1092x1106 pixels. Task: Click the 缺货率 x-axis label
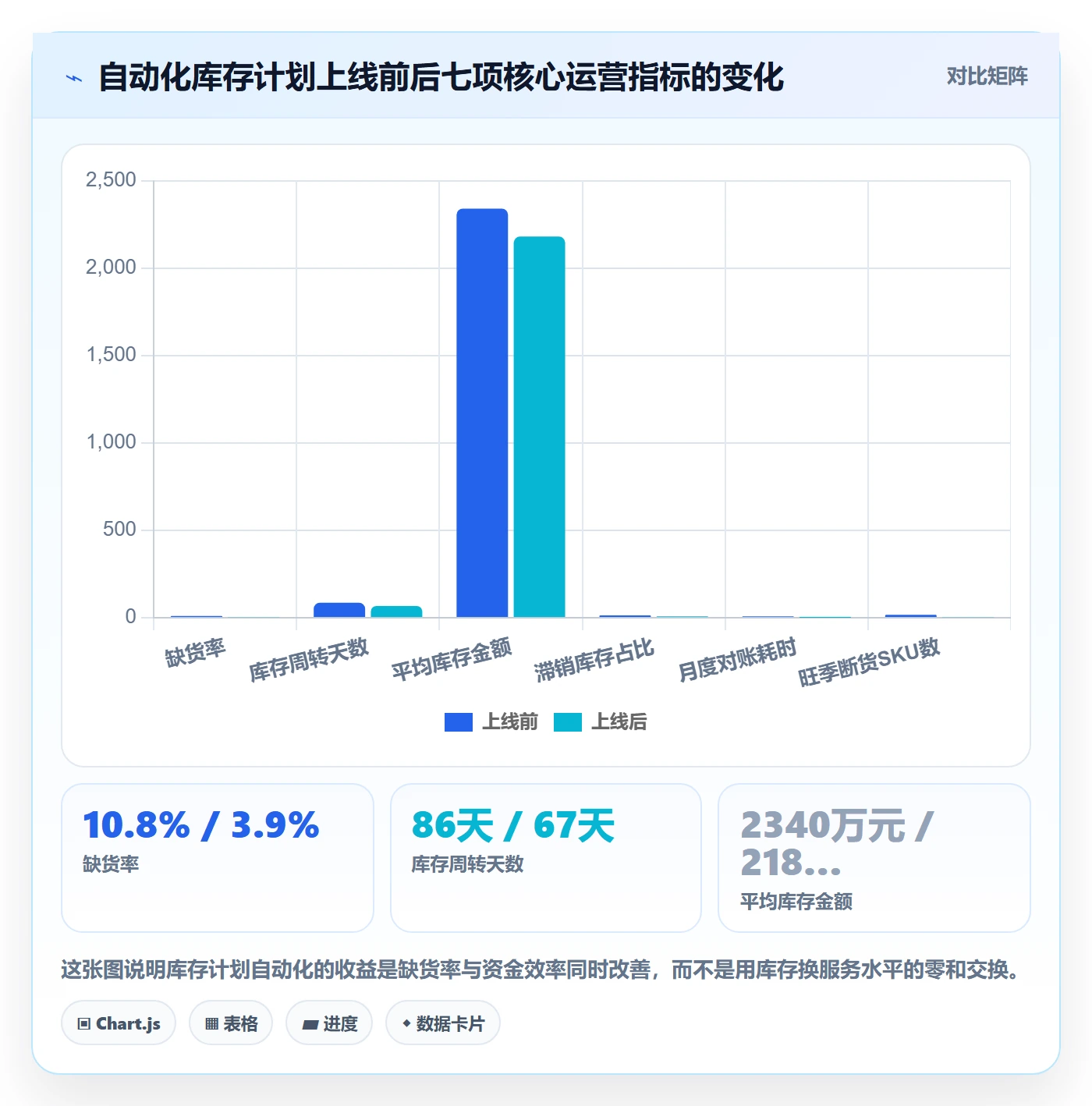click(x=195, y=652)
